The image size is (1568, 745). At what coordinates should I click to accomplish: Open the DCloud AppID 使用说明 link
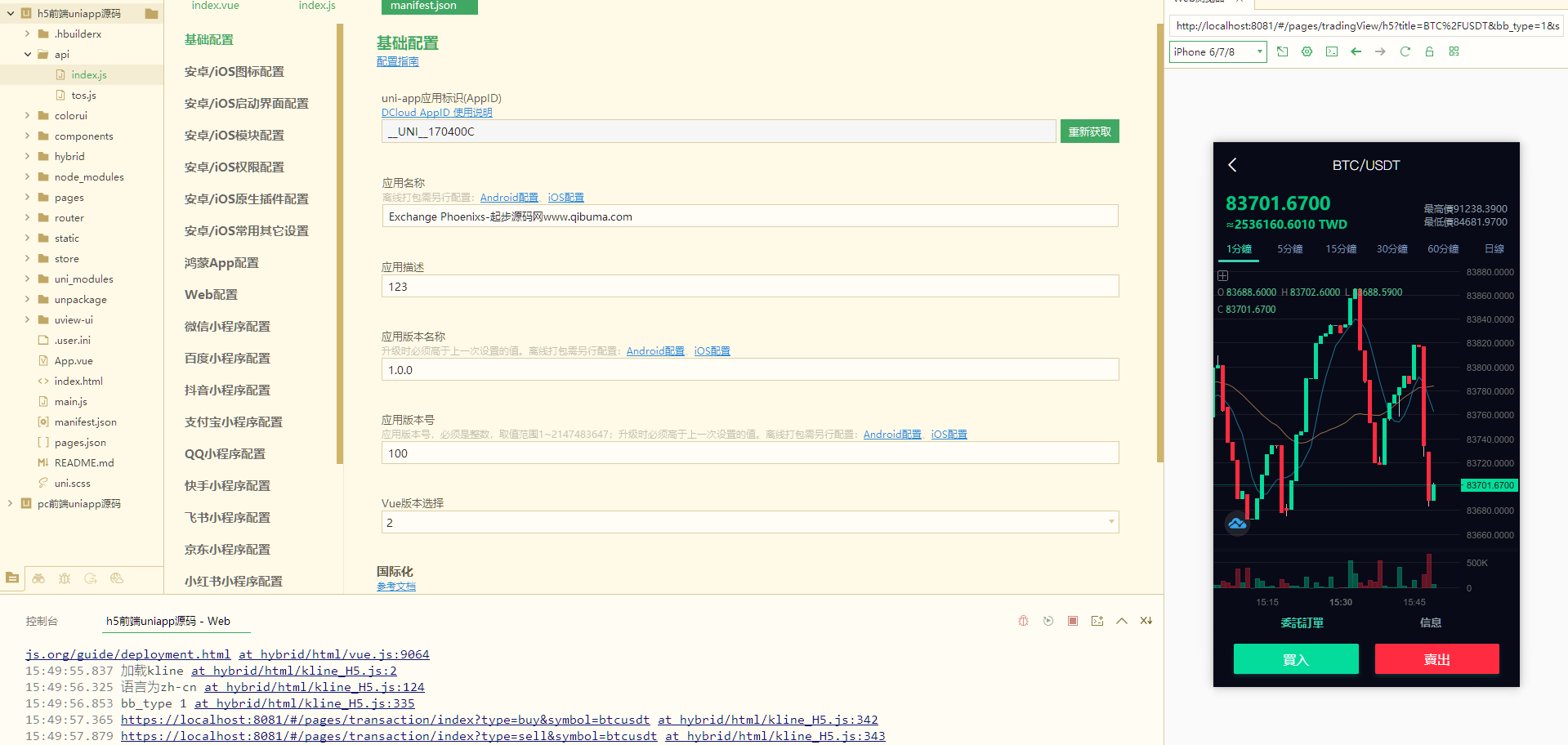click(436, 113)
